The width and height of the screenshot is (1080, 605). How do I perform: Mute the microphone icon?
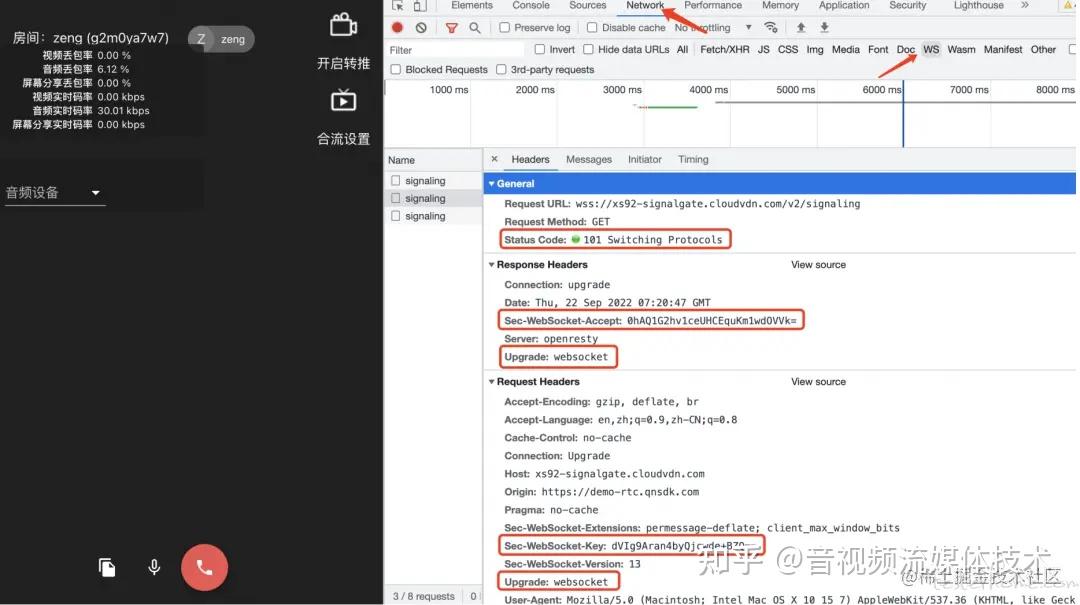154,567
